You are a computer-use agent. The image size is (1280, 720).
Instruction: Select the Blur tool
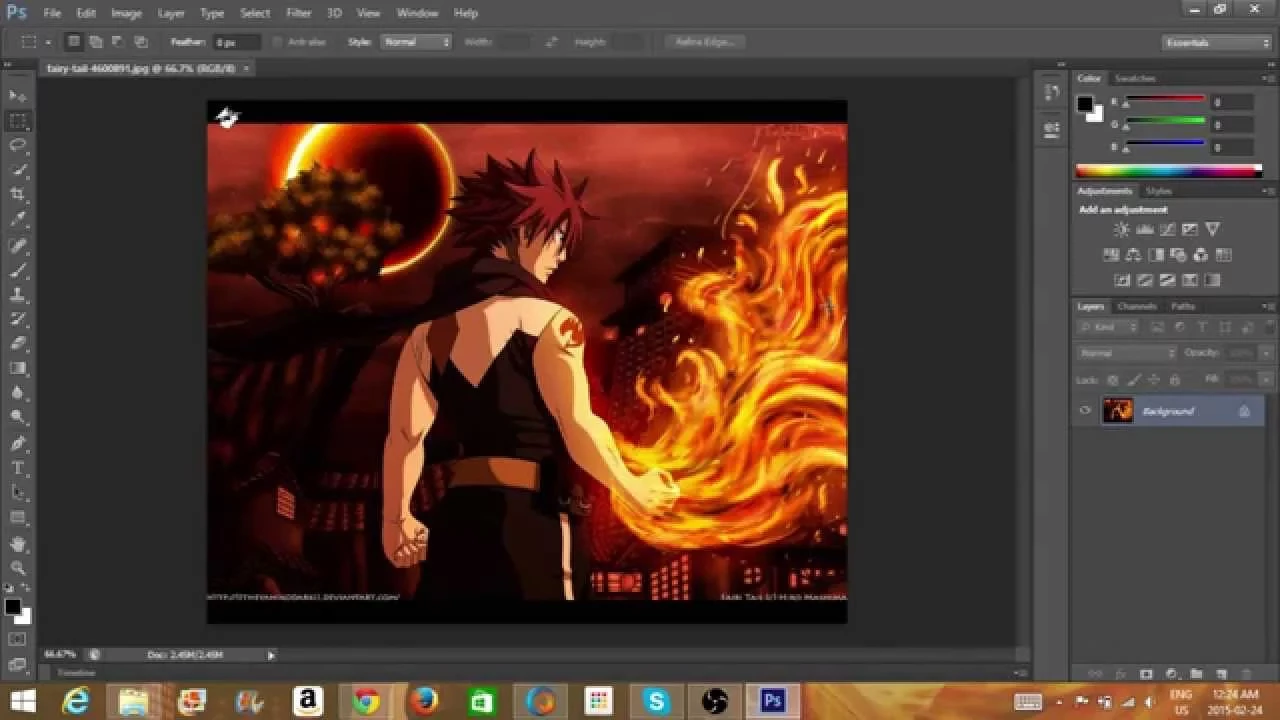[x=18, y=393]
